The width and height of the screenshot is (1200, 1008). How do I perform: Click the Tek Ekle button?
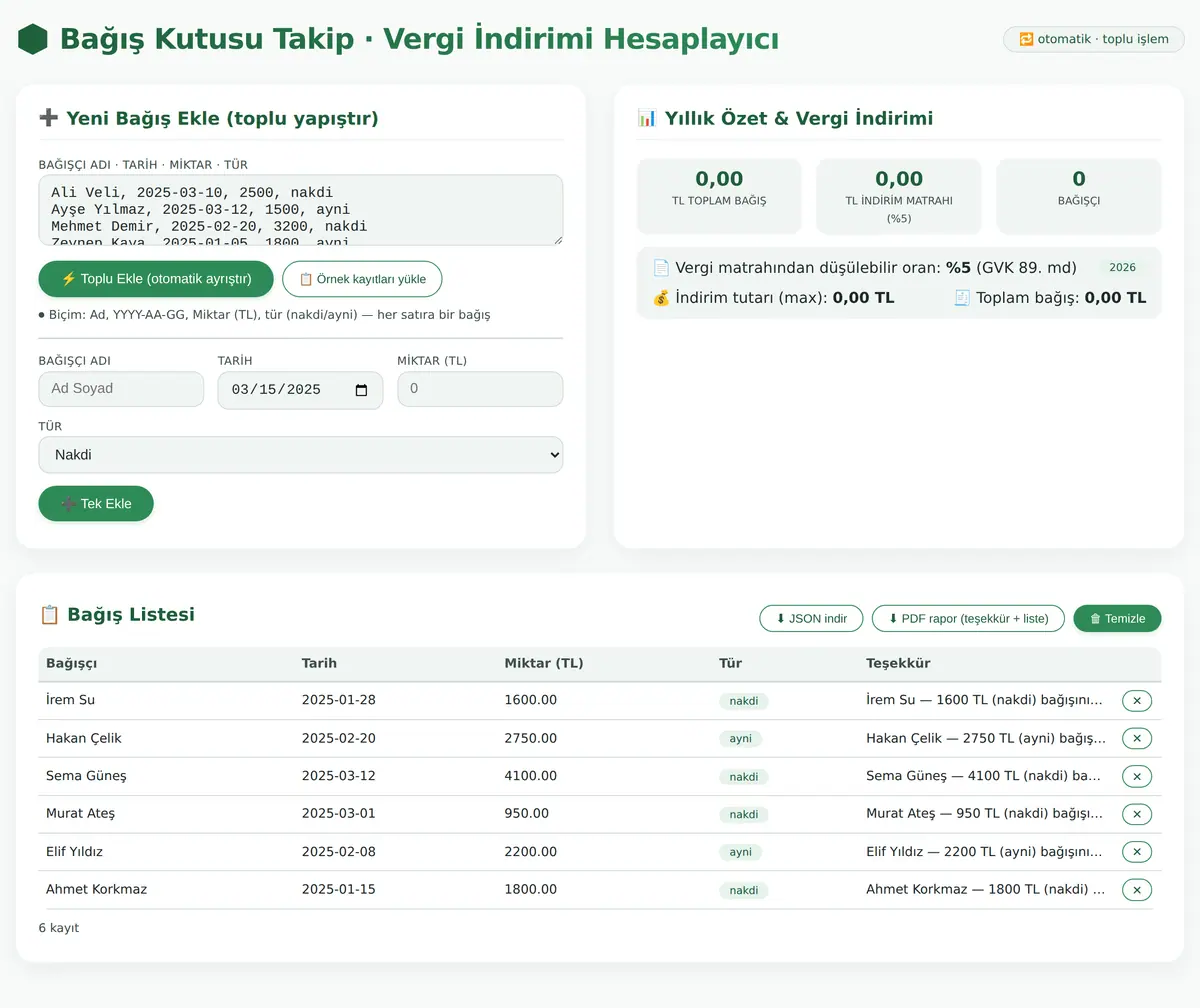[x=96, y=504]
